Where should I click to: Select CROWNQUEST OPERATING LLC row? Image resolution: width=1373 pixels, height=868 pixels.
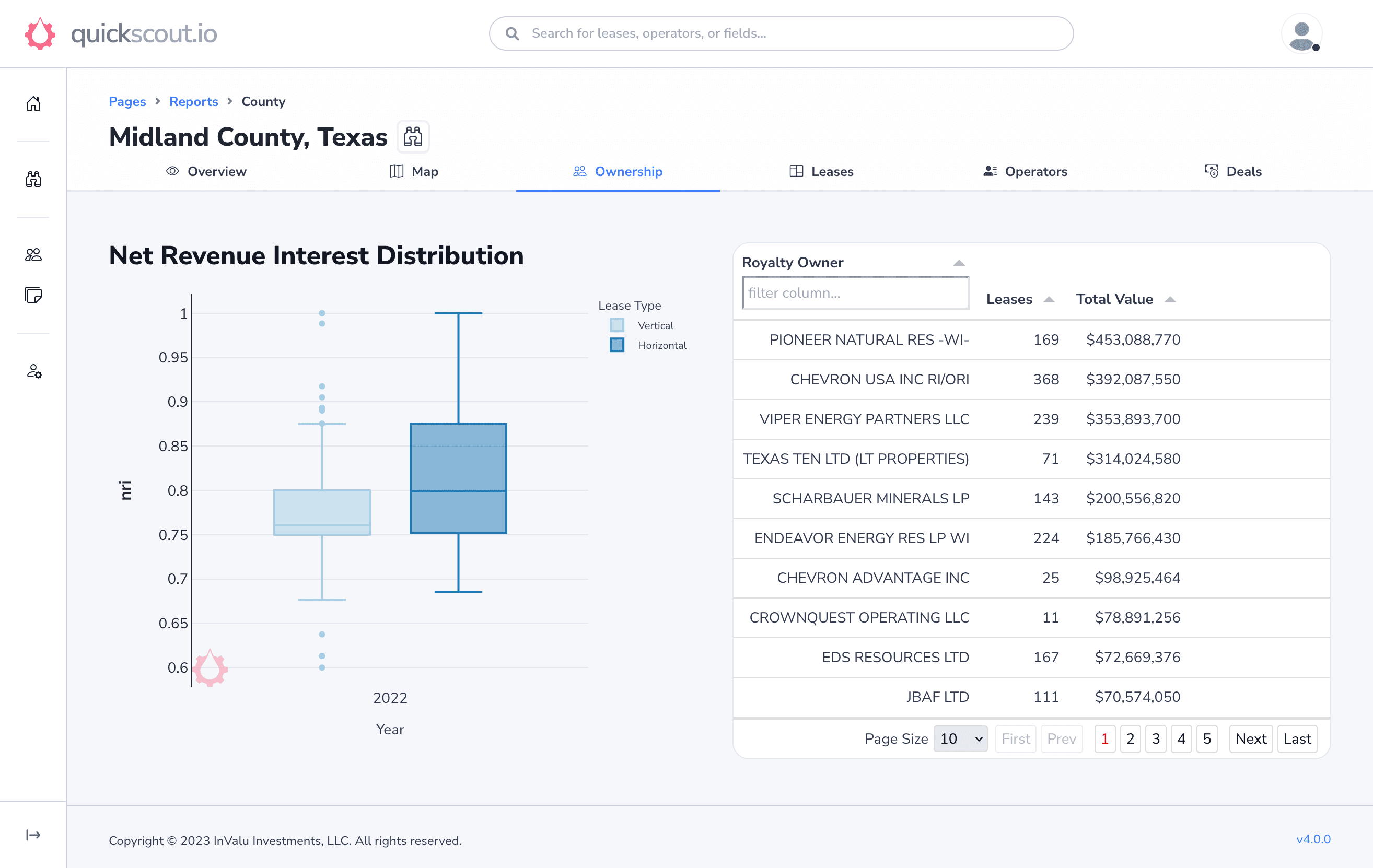coord(1031,618)
